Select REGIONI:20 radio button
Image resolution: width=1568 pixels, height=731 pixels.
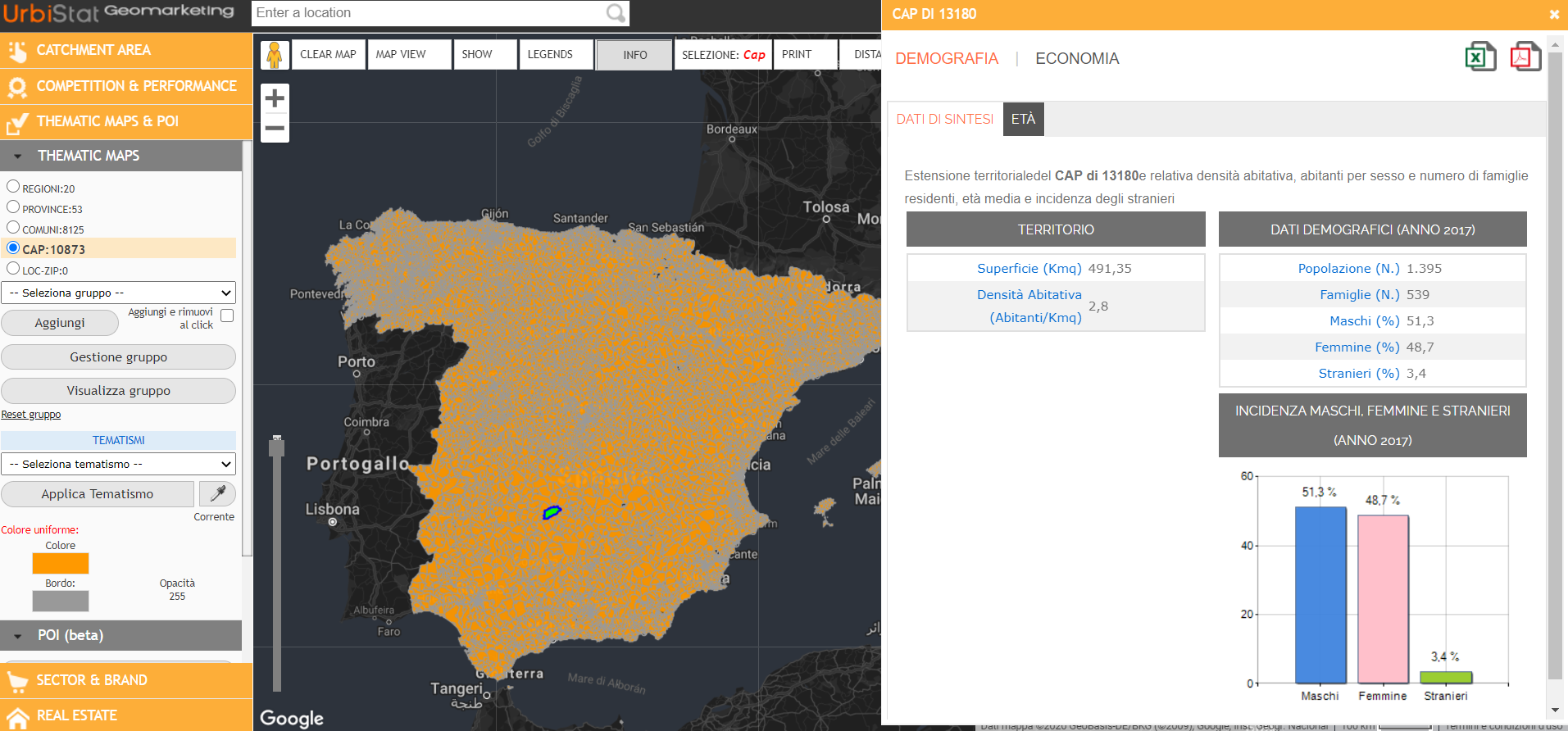click(x=13, y=186)
